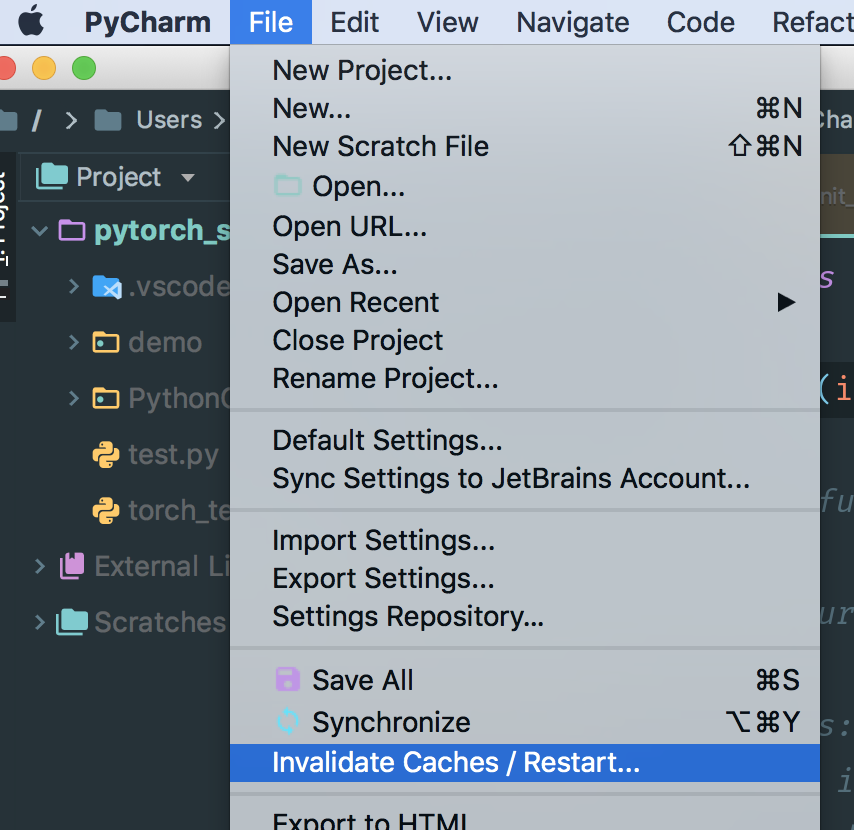Select the .vscode folder icon

point(107,286)
